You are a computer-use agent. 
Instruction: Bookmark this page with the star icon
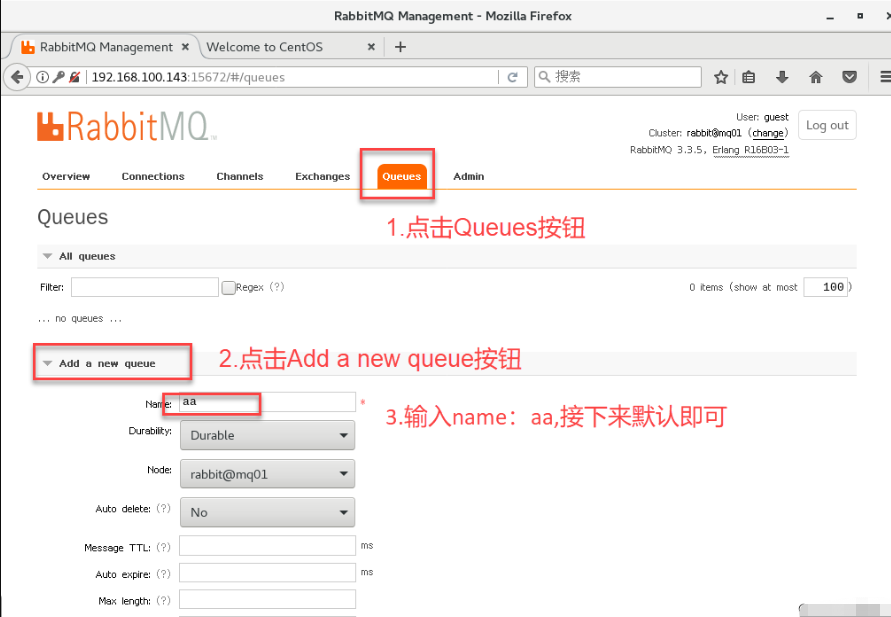pos(721,77)
